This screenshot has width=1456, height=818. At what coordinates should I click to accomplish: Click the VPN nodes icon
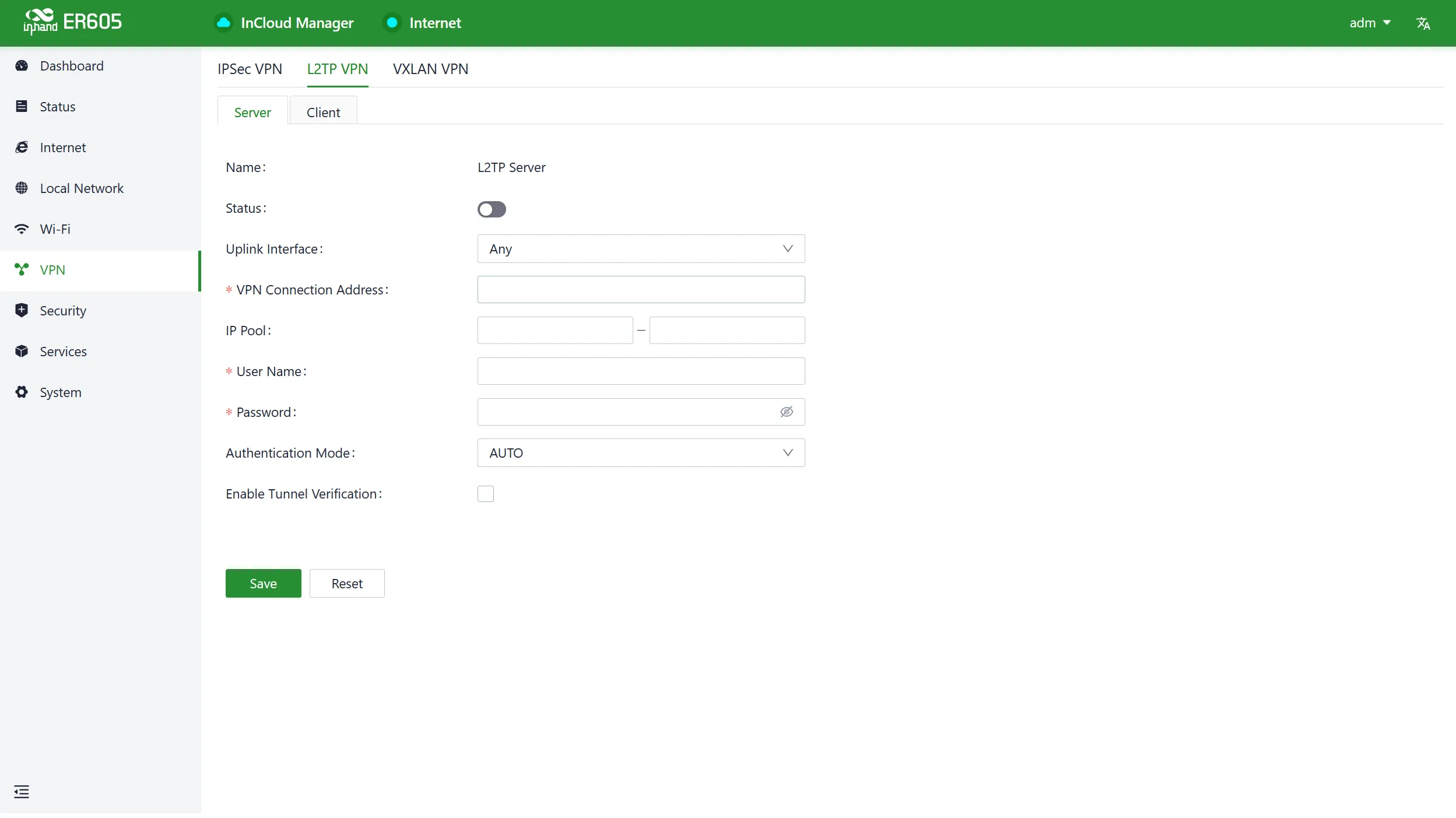[x=22, y=269]
